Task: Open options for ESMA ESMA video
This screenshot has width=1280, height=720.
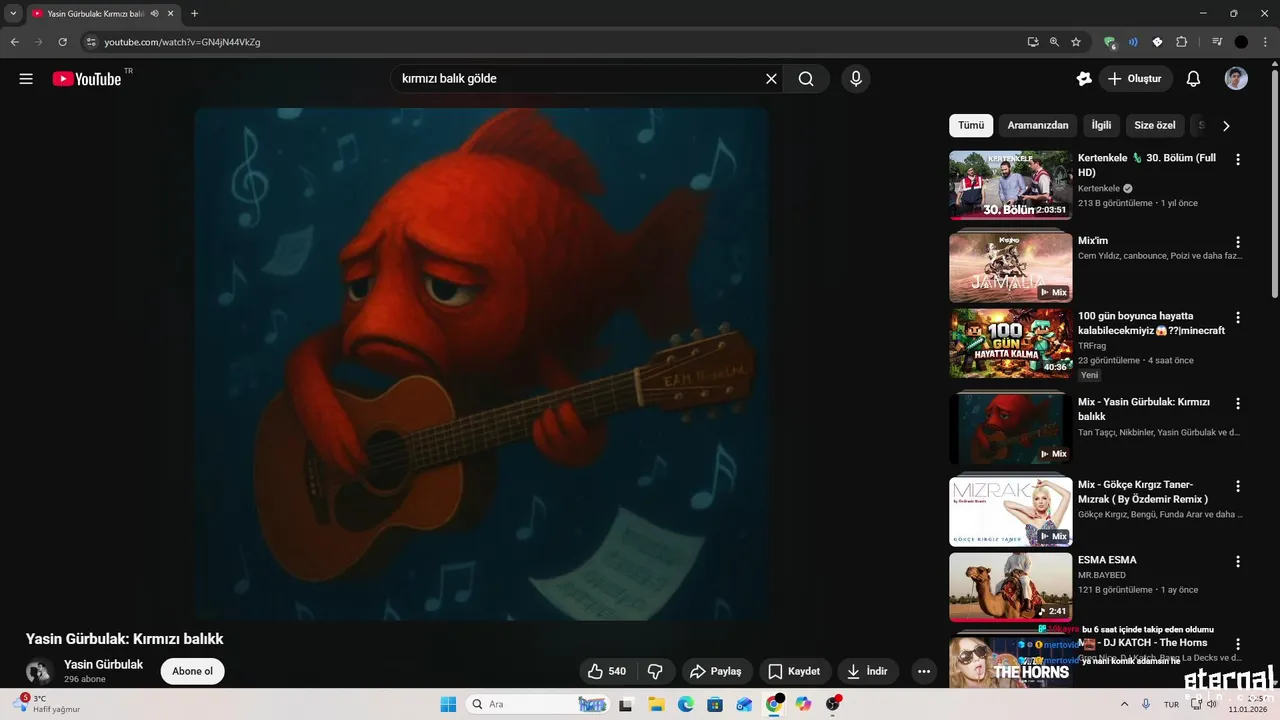Action: pyautogui.click(x=1238, y=561)
